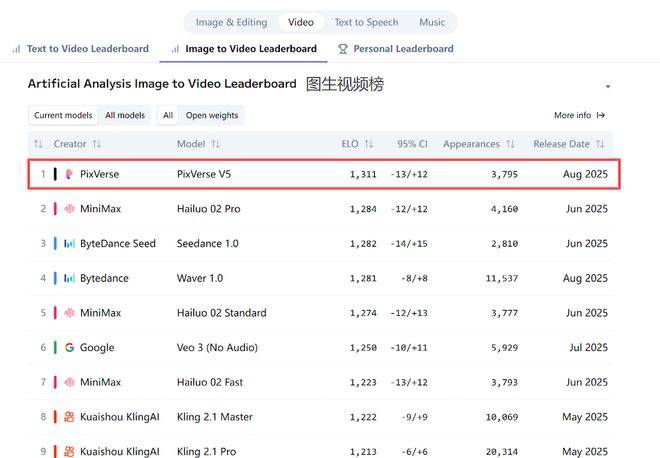Sort by rank using the leftmost sort arrows

point(38,144)
